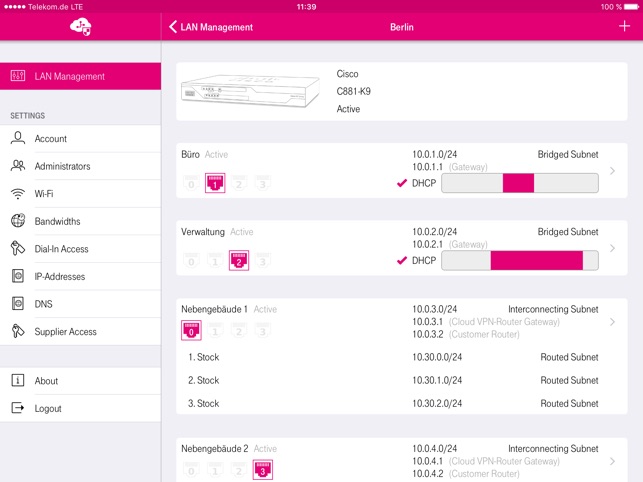The width and height of the screenshot is (643, 482).
Task: Open the Account settings
Action: (80, 139)
